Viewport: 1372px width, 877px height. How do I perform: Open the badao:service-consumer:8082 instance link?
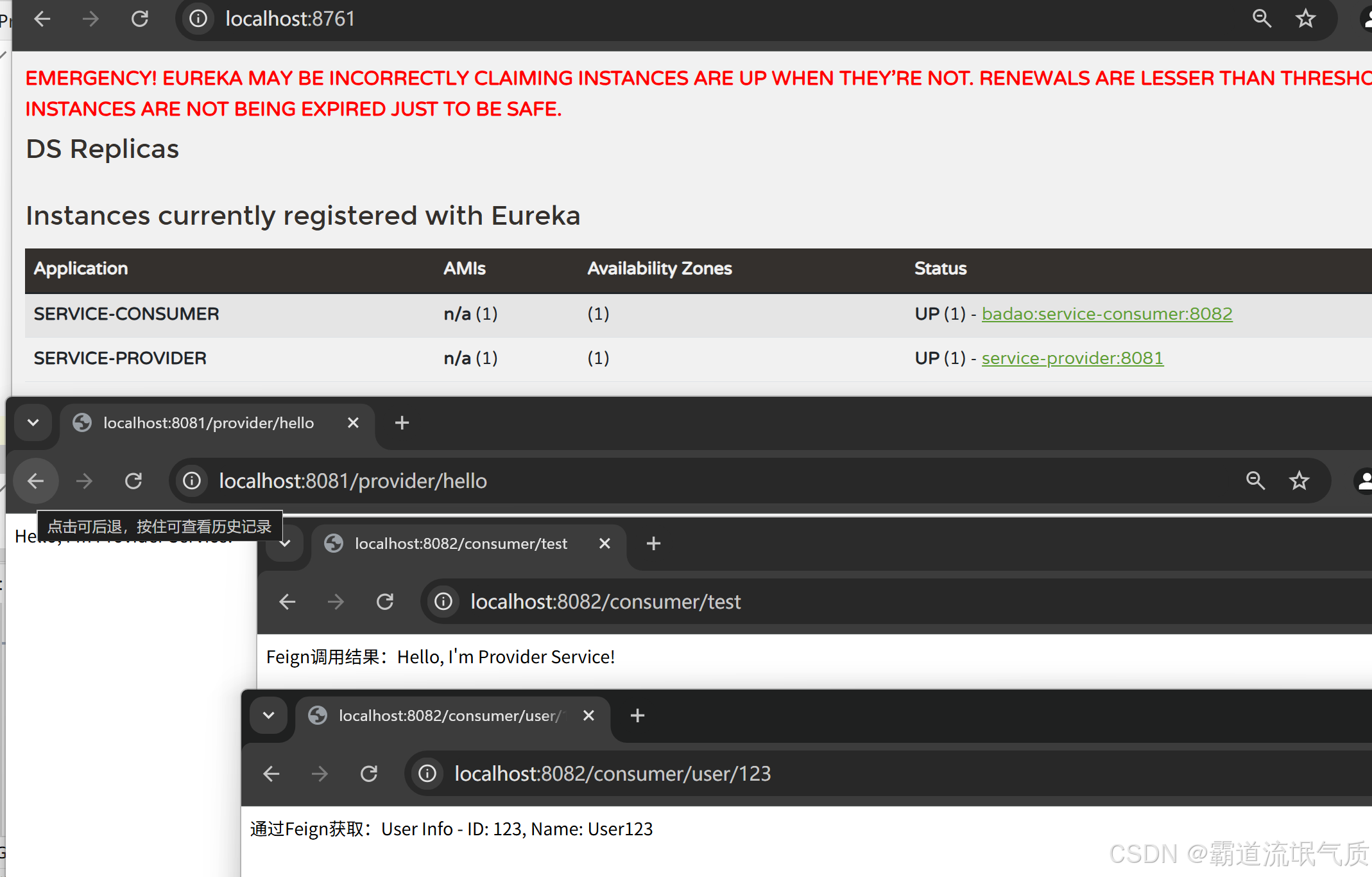point(1106,314)
